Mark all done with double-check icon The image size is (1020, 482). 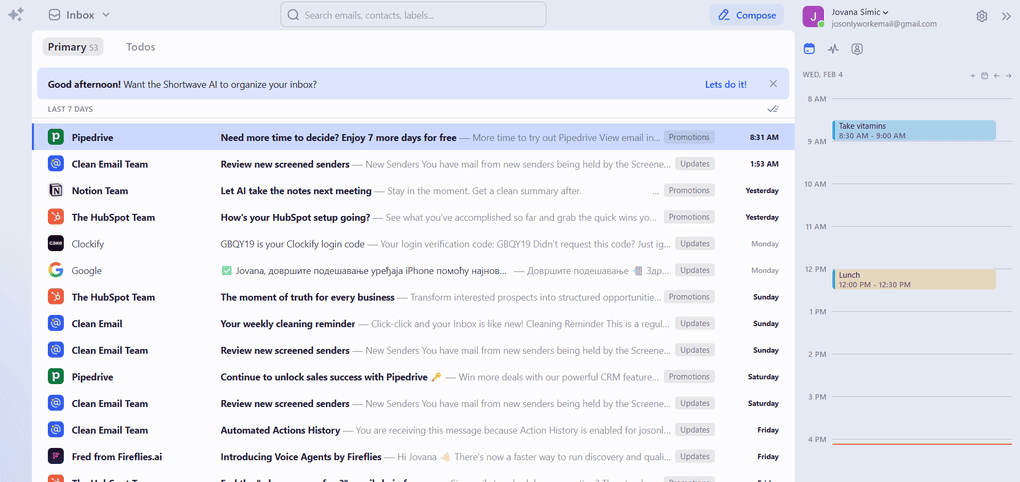click(772, 109)
